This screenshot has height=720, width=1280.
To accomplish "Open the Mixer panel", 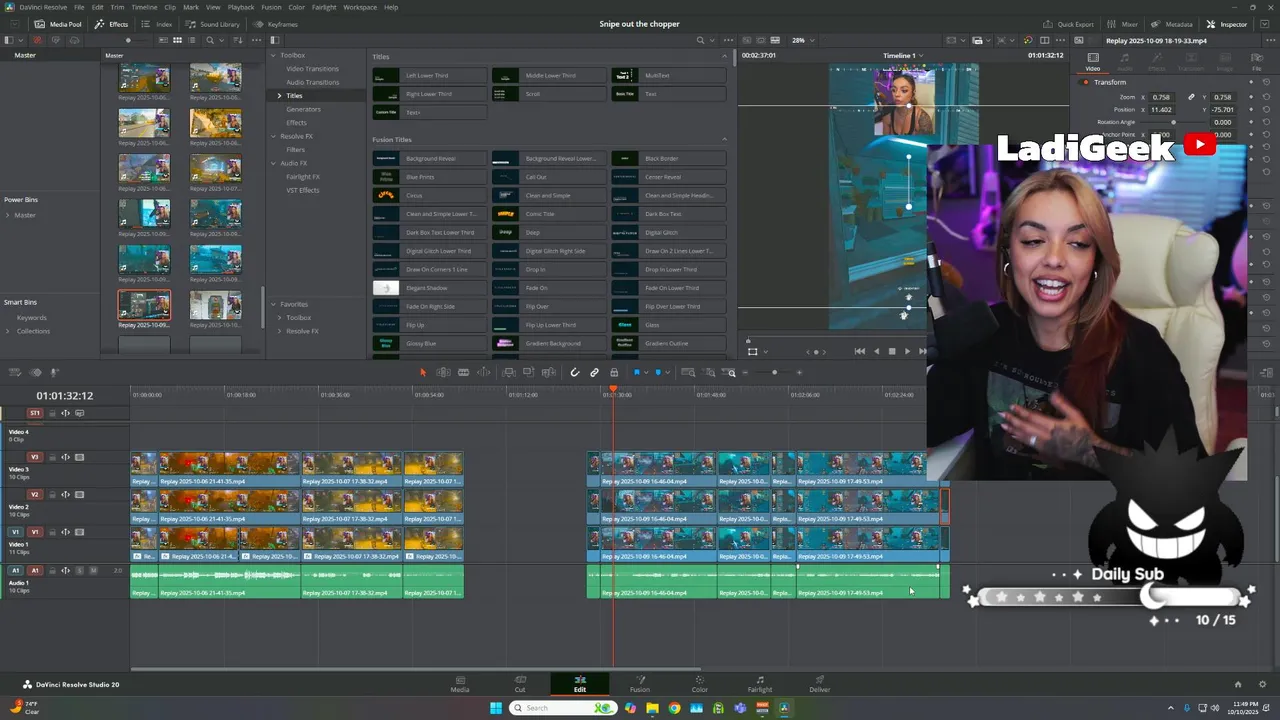I will [1122, 24].
